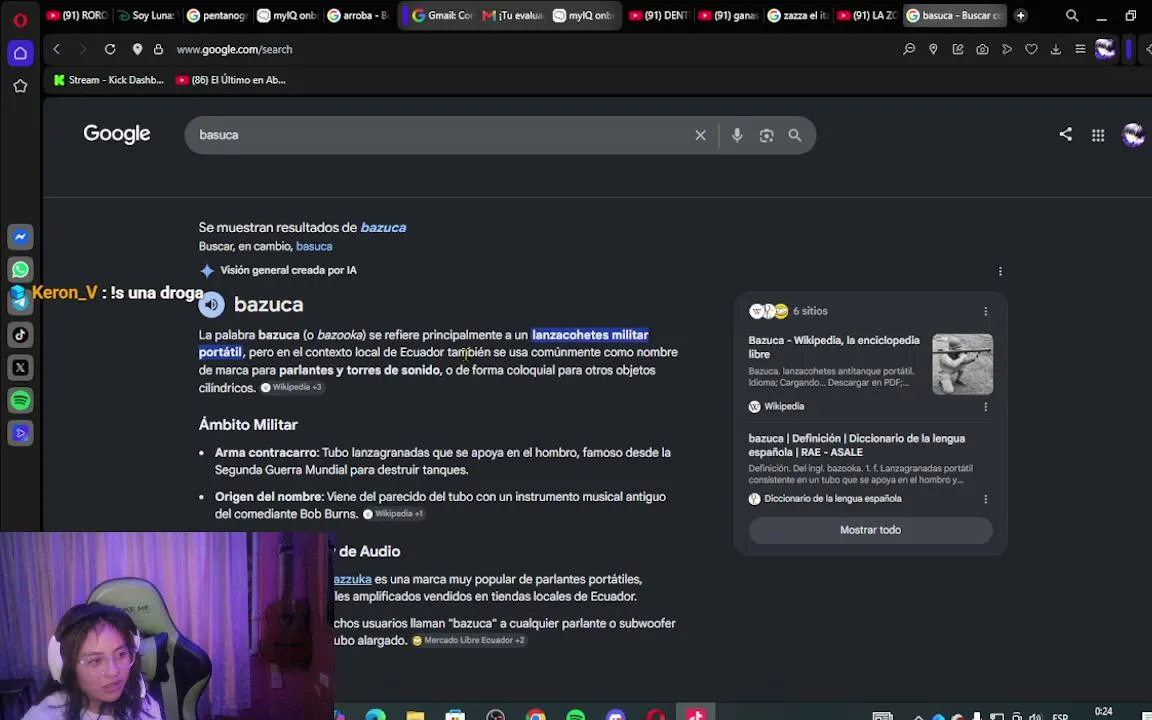Share the search results page
Screen dimensions: 1152x720
pyautogui.click(x=1065, y=134)
